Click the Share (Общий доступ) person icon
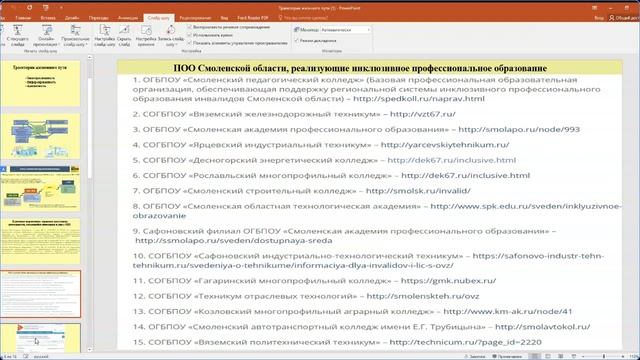Screen dimensions: 640x360 click(x=611, y=18)
